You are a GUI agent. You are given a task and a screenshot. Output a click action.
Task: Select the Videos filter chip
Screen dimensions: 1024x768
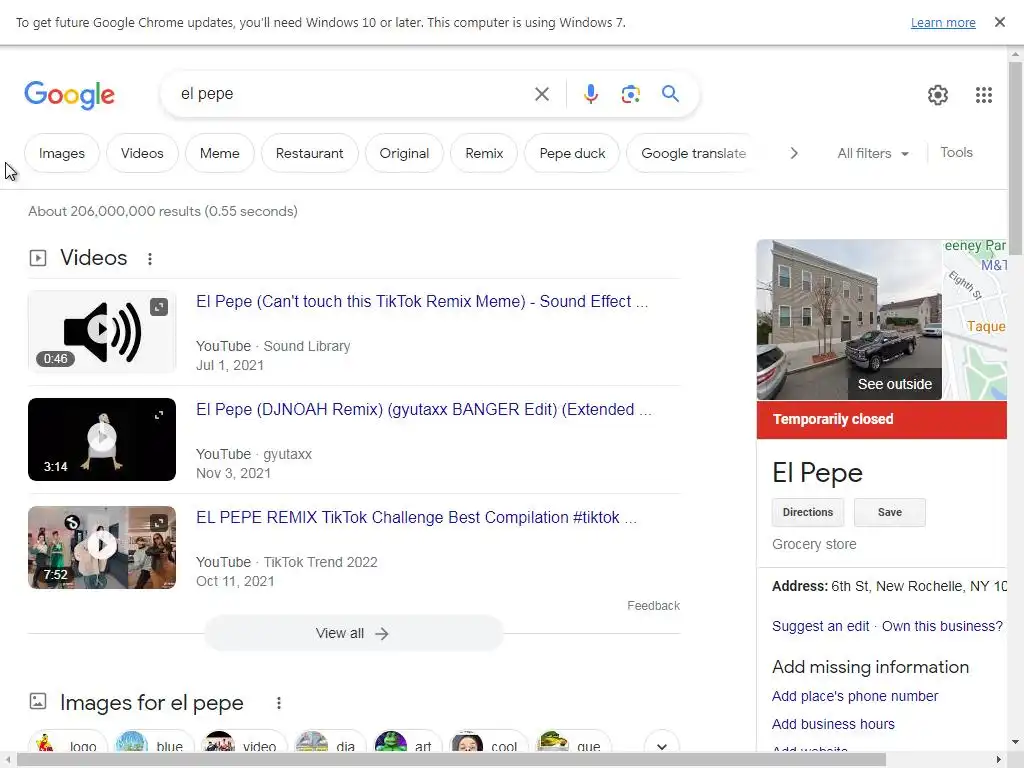(x=142, y=153)
